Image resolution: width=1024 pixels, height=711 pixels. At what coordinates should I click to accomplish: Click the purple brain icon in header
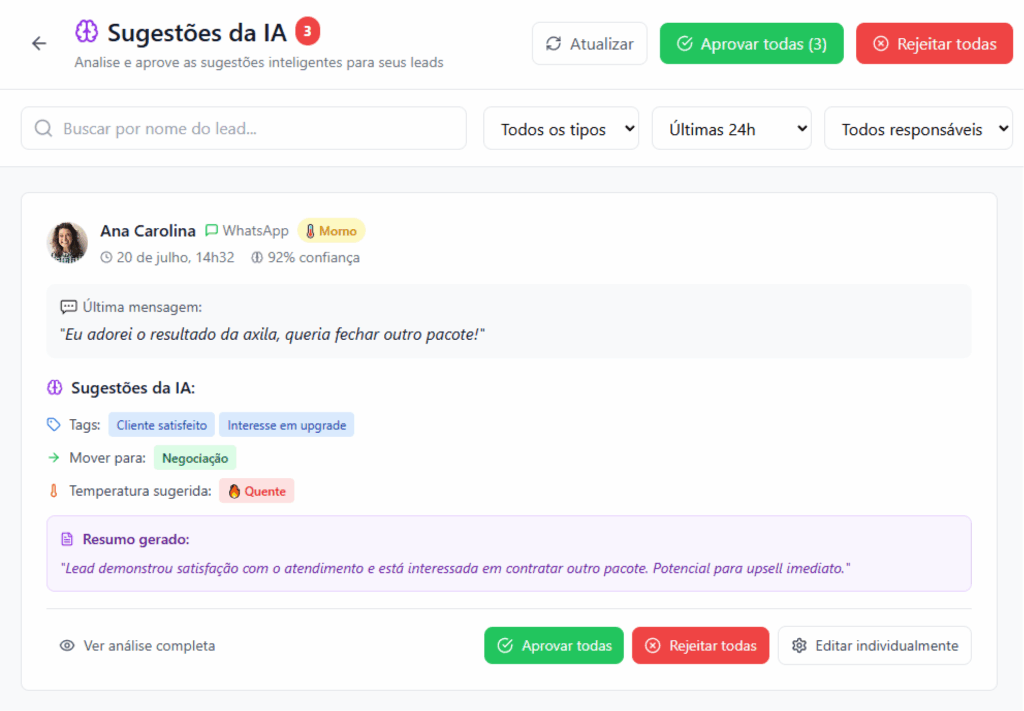pos(87,32)
